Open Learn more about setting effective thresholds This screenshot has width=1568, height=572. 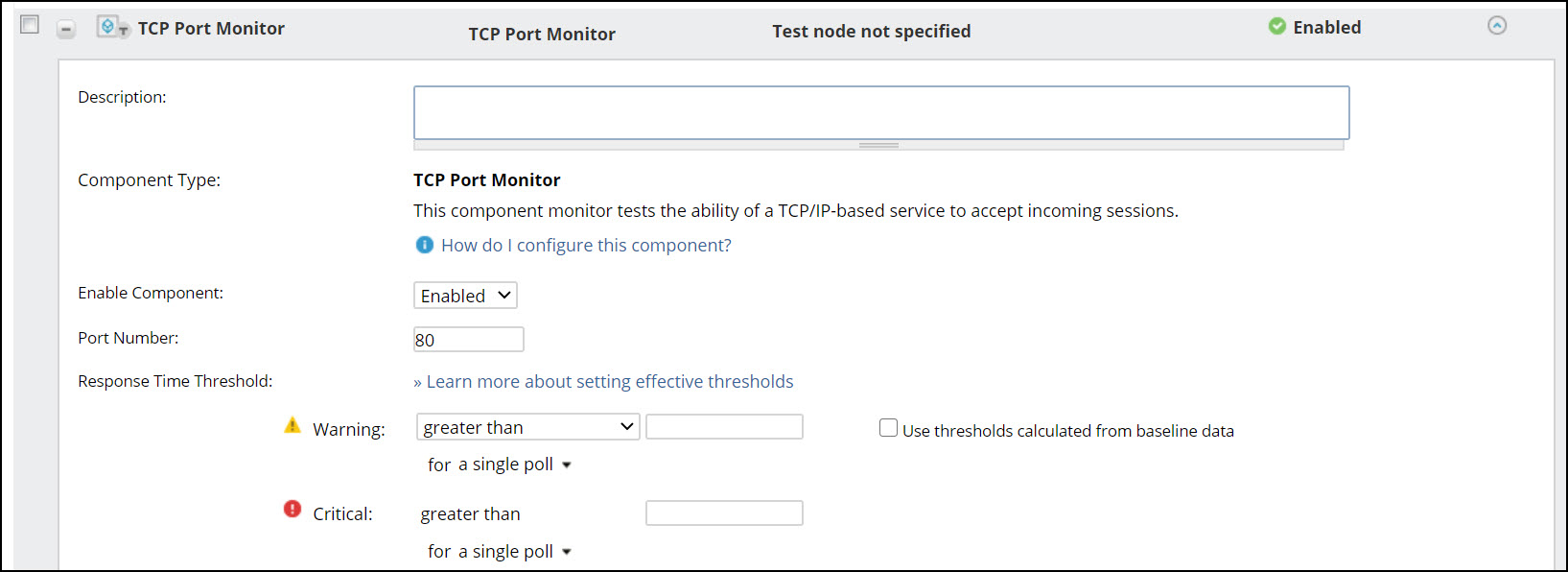click(x=603, y=381)
